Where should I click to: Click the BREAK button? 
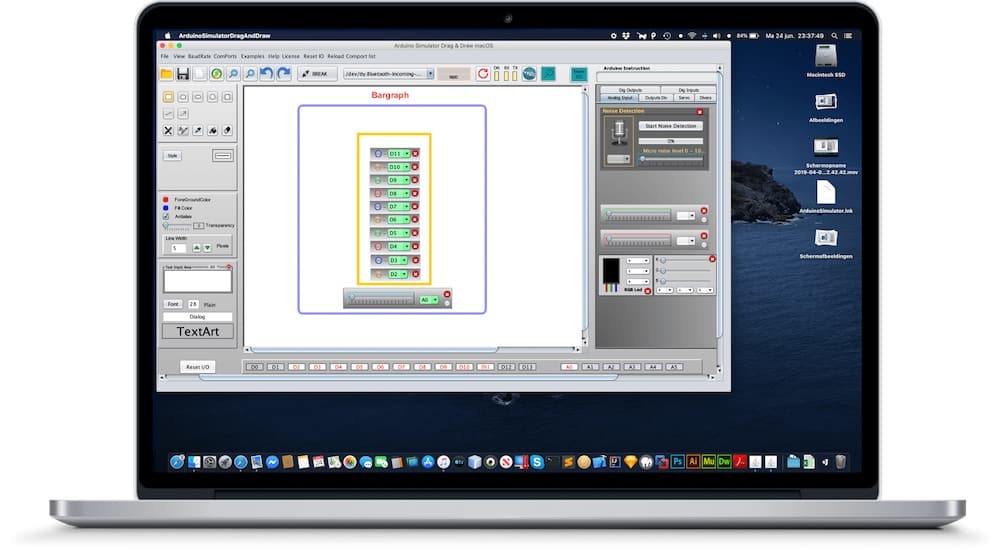pyautogui.click(x=316, y=74)
